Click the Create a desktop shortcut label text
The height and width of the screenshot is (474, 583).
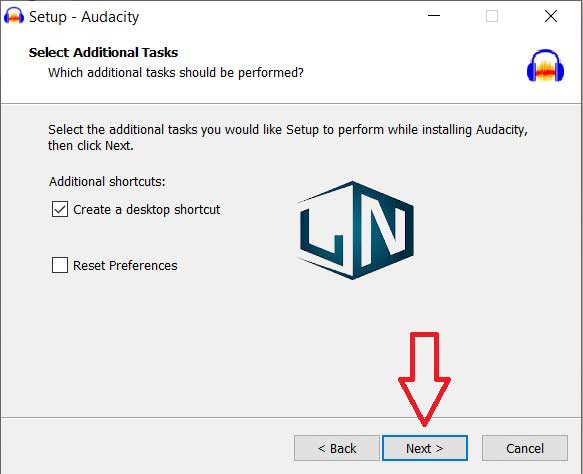pos(146,210)
